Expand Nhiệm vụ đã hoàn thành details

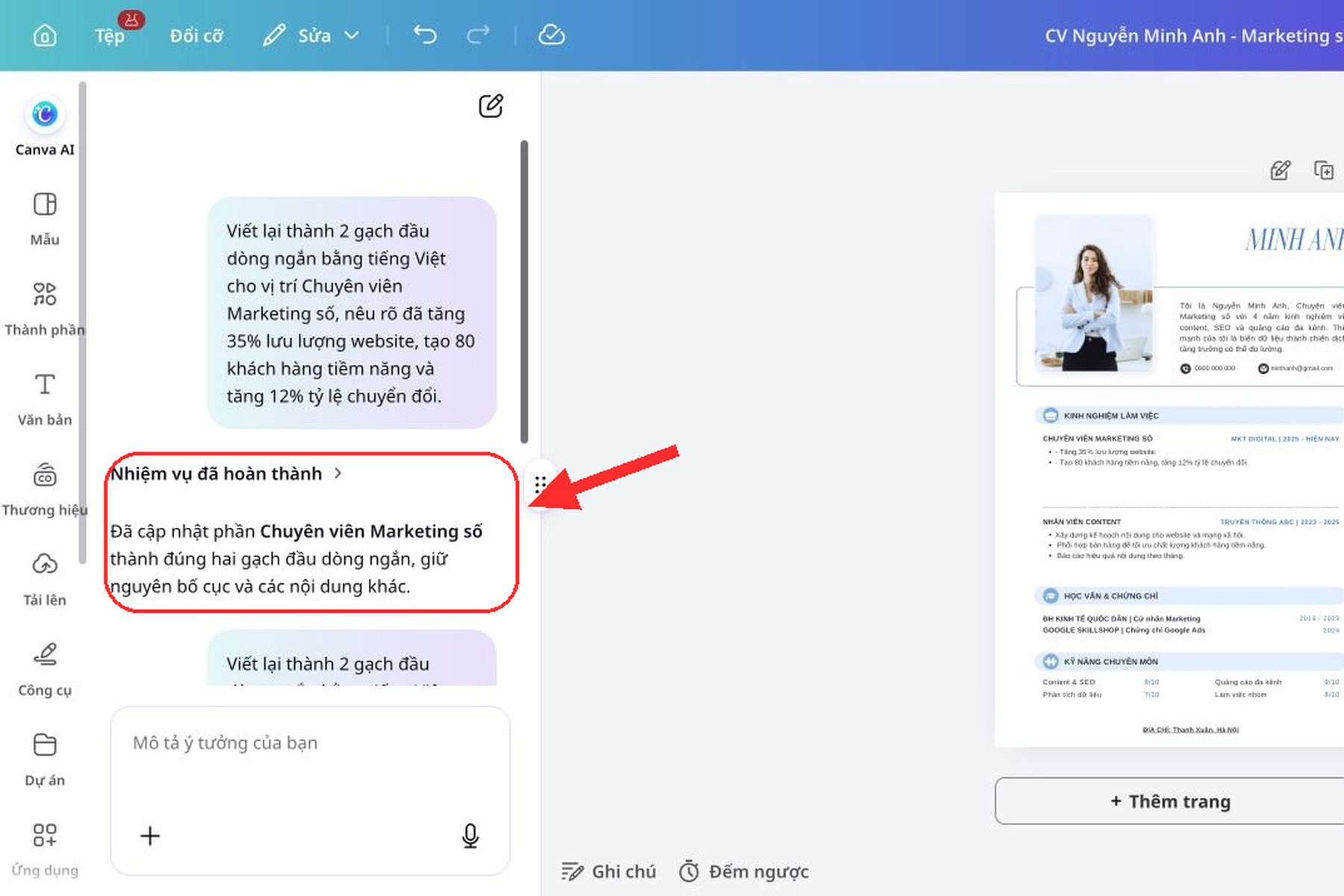point(226,473)
